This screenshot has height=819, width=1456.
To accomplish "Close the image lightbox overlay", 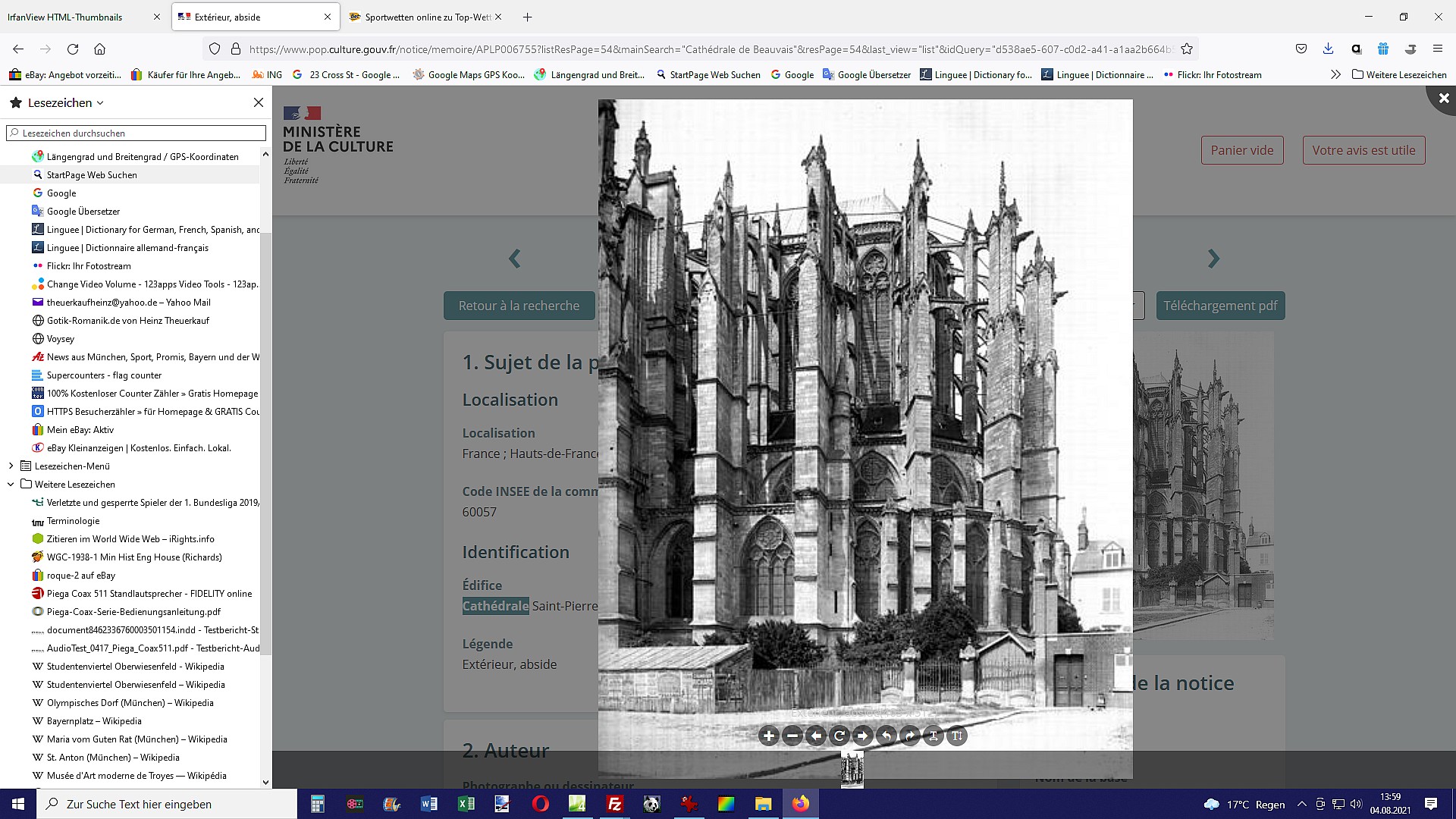I will click(x=1443, y=98).
